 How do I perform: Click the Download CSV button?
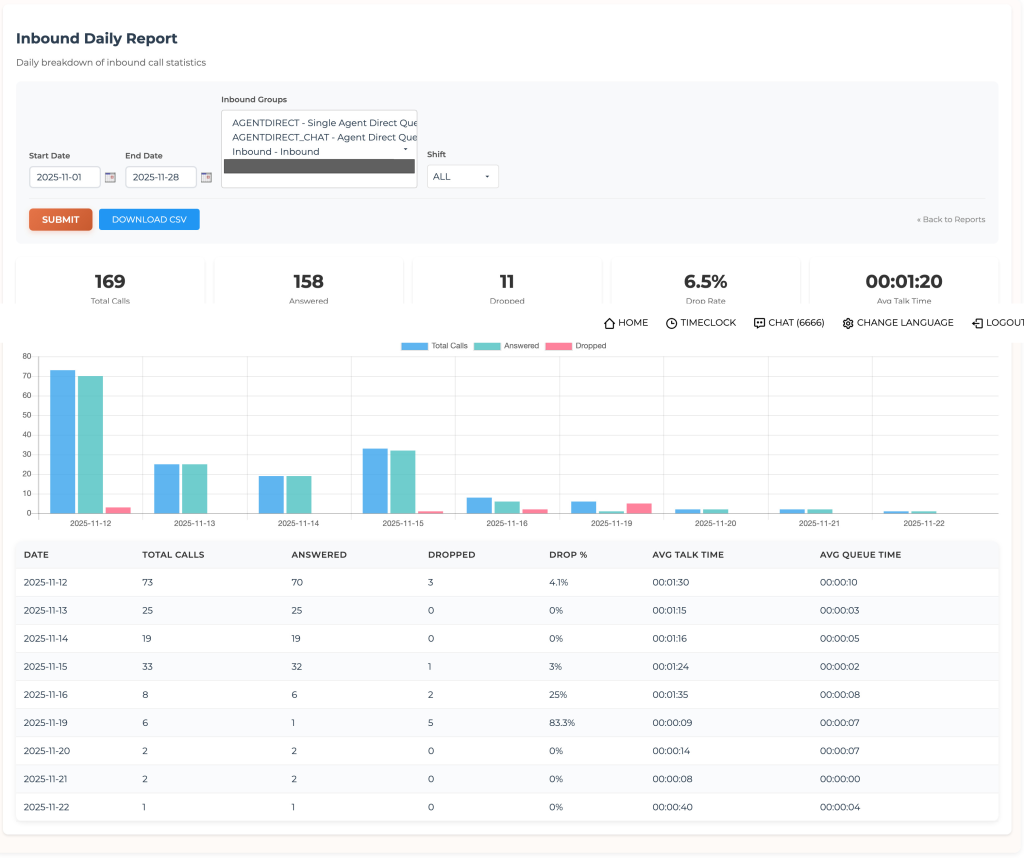(x=149, y=219)
